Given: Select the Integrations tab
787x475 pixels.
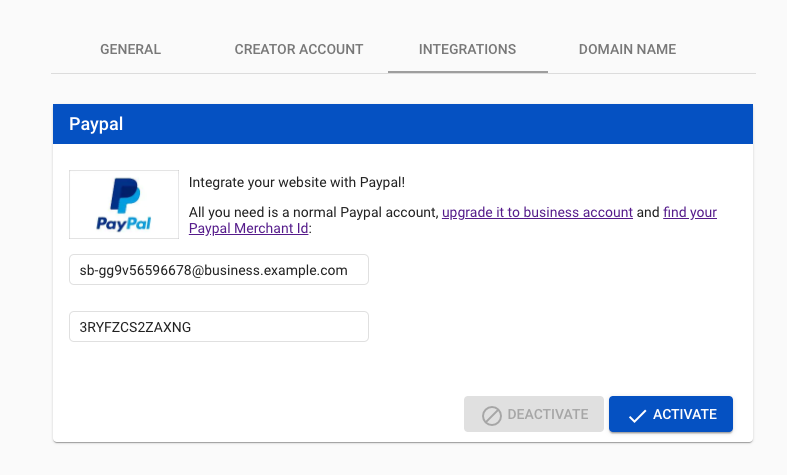Looking at the screenshot, I should (467, 49).
